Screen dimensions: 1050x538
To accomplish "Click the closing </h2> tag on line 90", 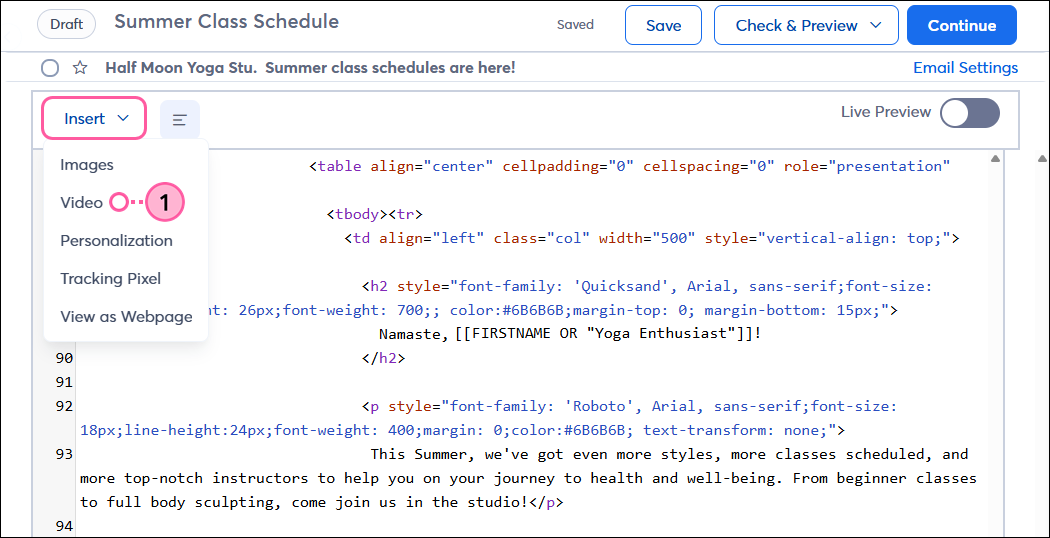I will (384, 358).
